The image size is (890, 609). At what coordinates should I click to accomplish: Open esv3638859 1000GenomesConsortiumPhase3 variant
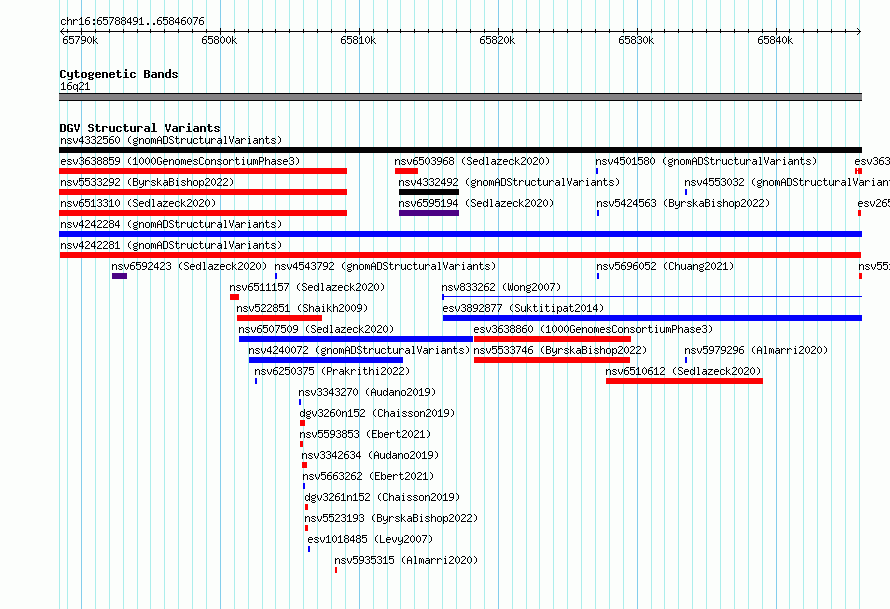180,161
